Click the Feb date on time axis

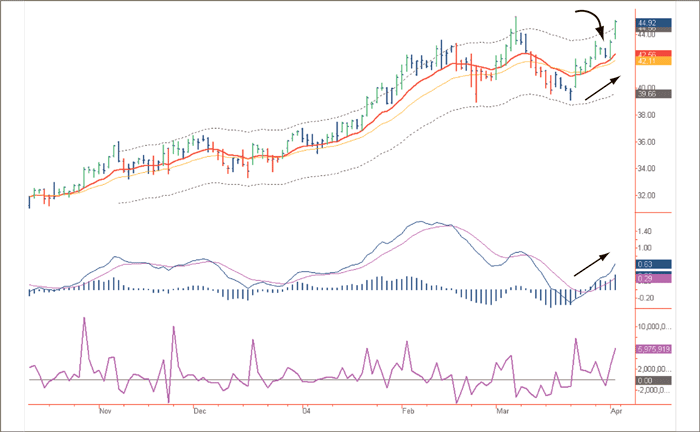click(x=407, y=411)
